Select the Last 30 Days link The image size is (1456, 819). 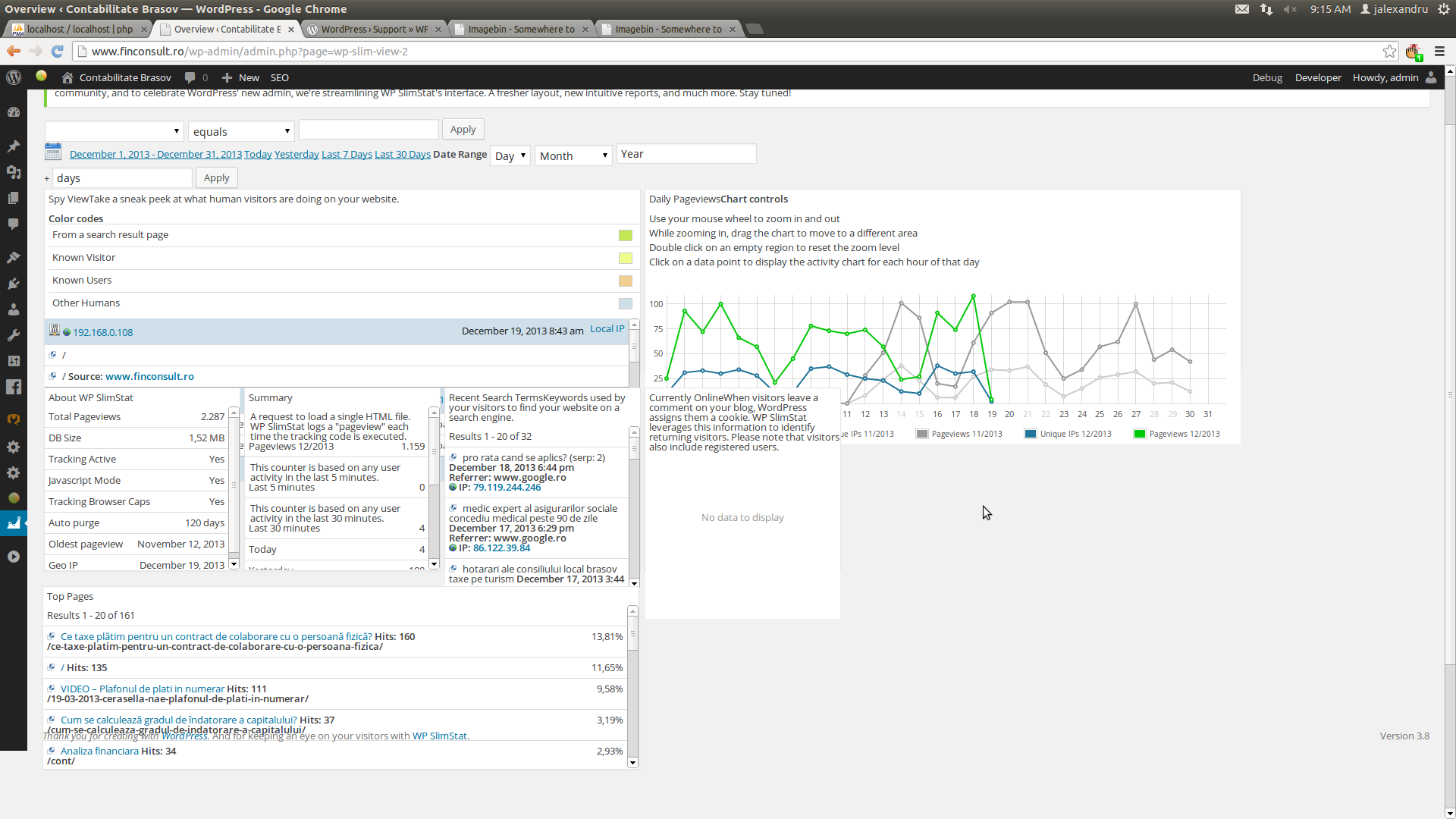(403, 154)
